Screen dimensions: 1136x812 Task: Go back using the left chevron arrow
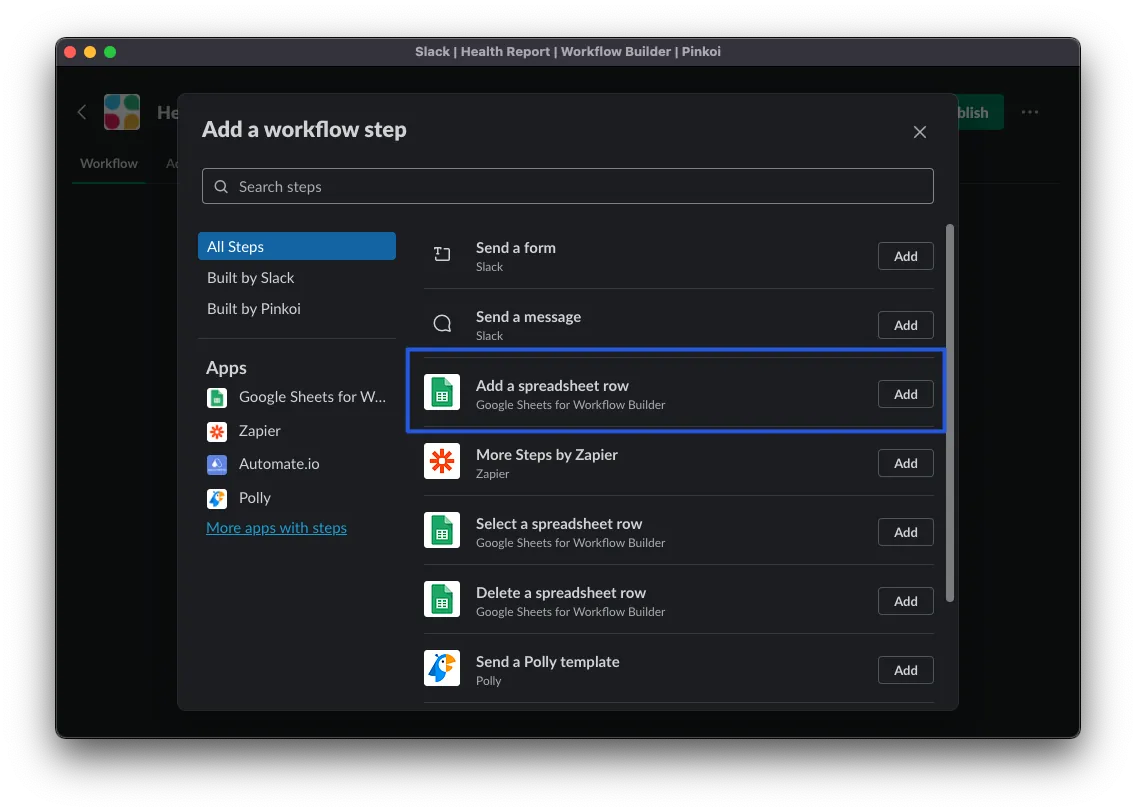82,112
